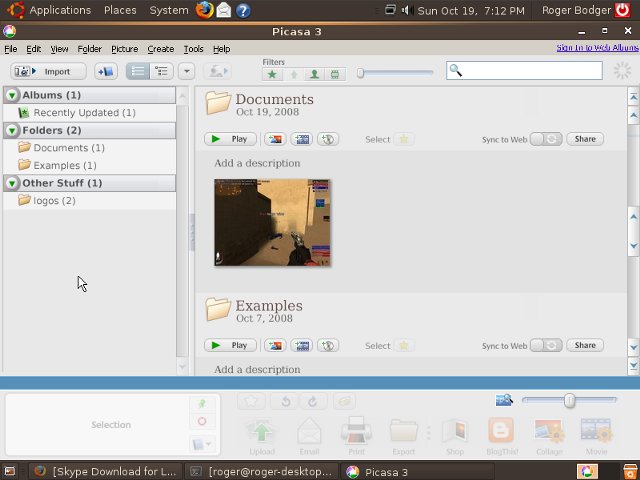Click the zoom magnifier icon near slider
The image size is (640, 480).
504,400
